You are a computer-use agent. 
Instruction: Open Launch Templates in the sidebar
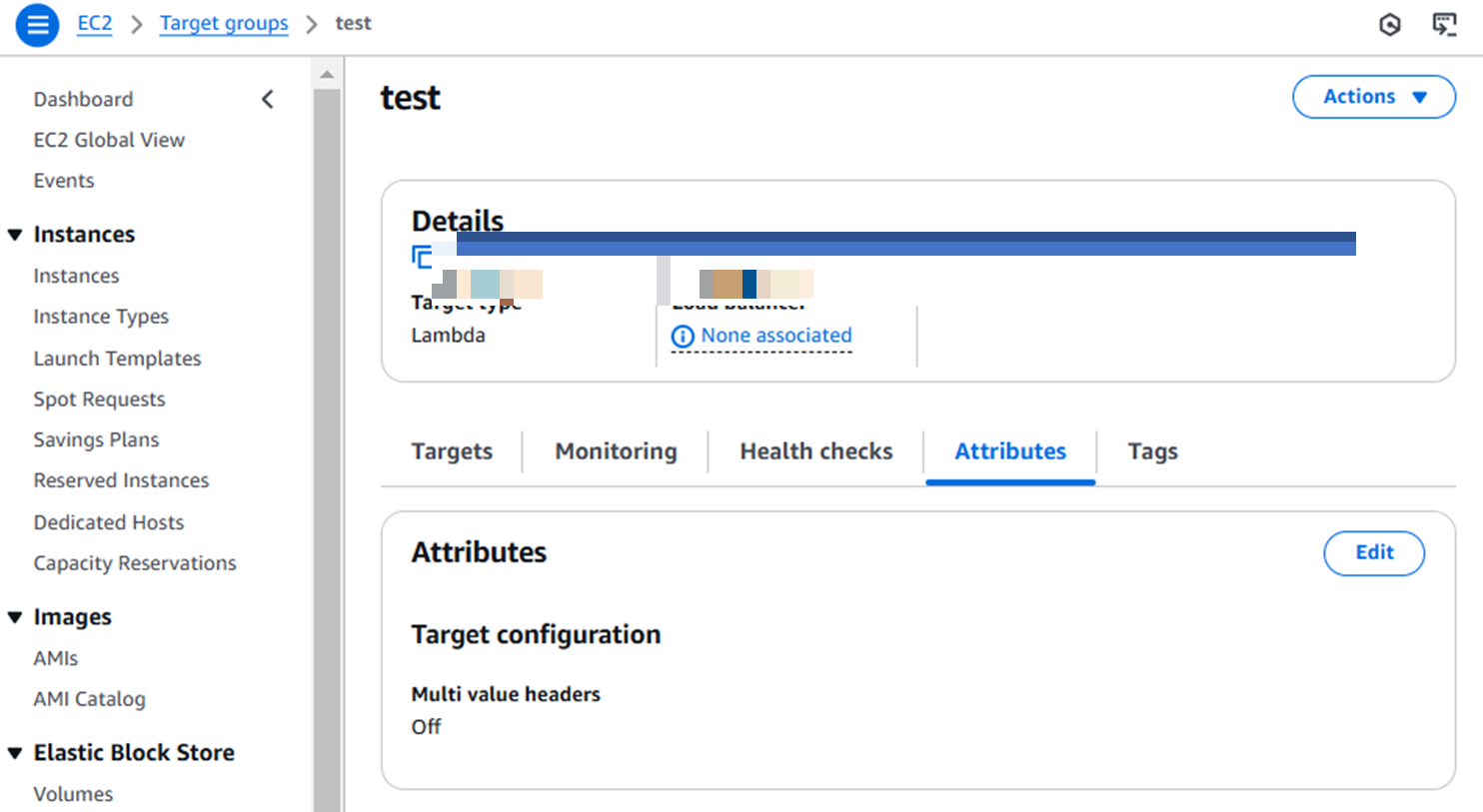tap(117, 359)
